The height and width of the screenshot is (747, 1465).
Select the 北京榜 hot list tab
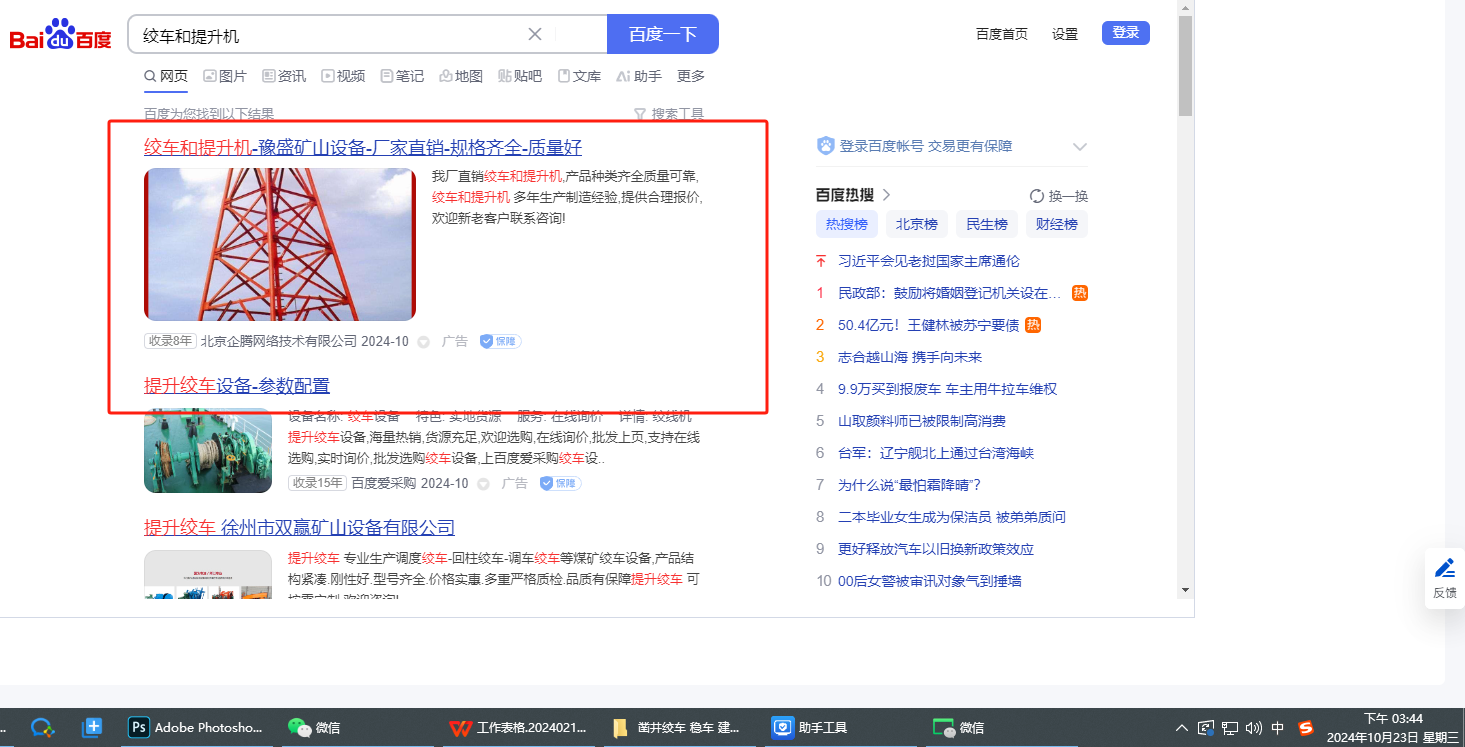point(916,224)
